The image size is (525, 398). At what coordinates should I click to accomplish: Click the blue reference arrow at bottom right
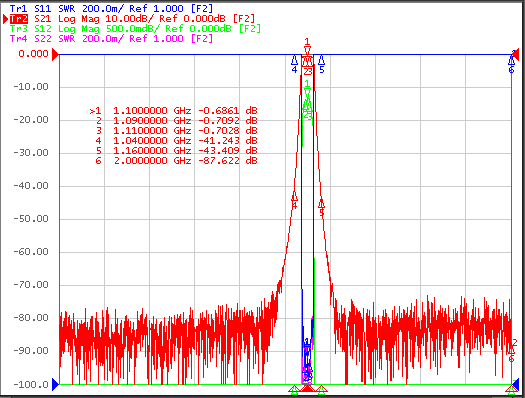516,385
